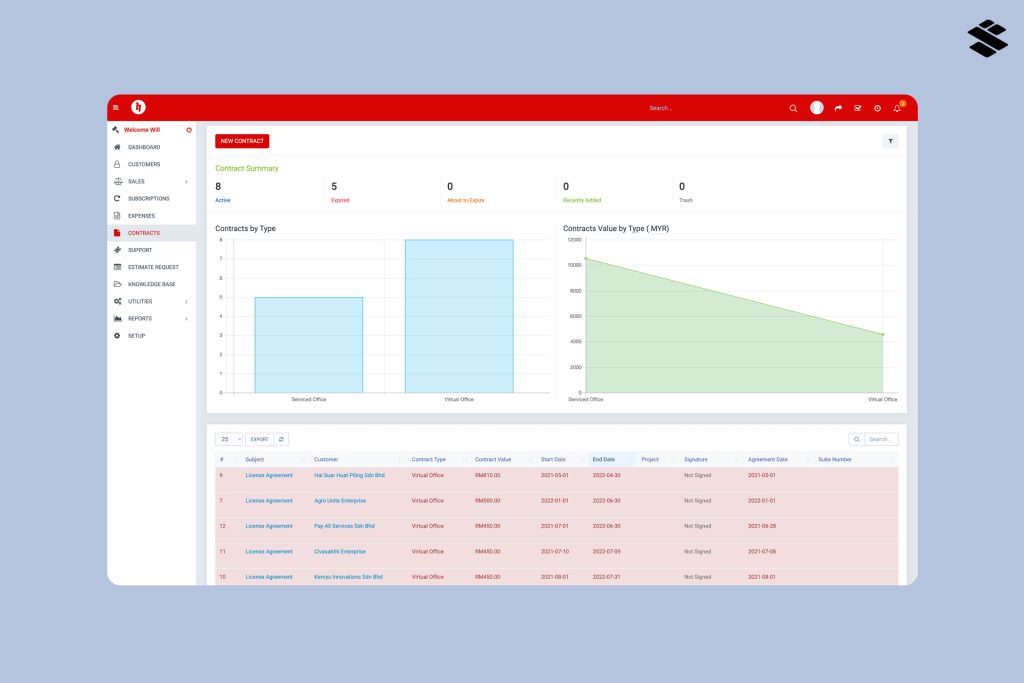Screen dimensions: 1024x683
Task: Click the table search magnifier icon
Action: click(856, 439)
